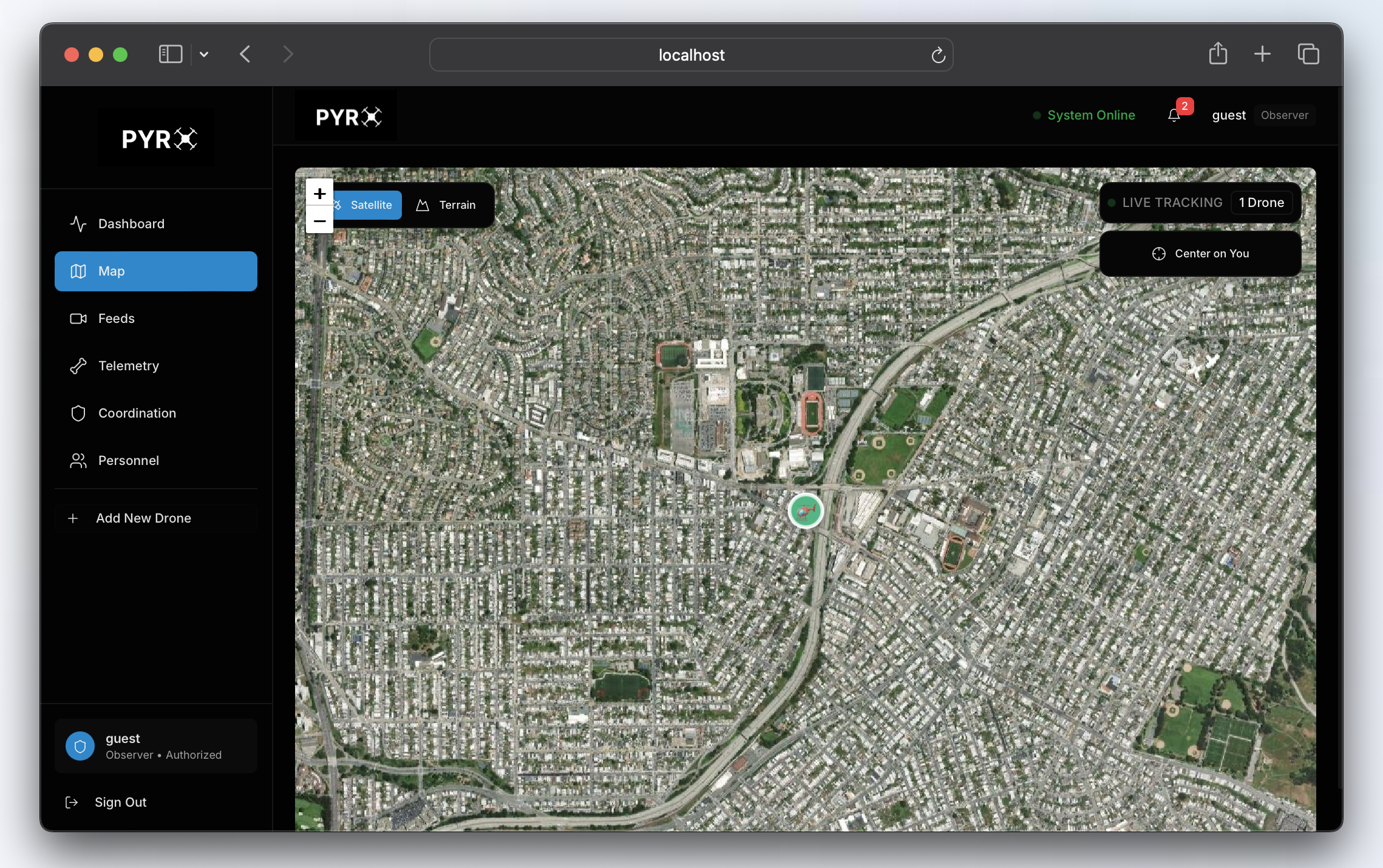Viewport: 1383px width, 868px height.
Task: Click the localhost address bar
Action: click(691, 55)
